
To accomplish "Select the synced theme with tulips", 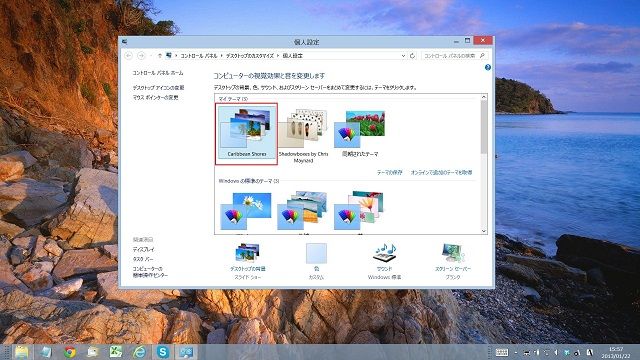I will [x=360, y=133].
